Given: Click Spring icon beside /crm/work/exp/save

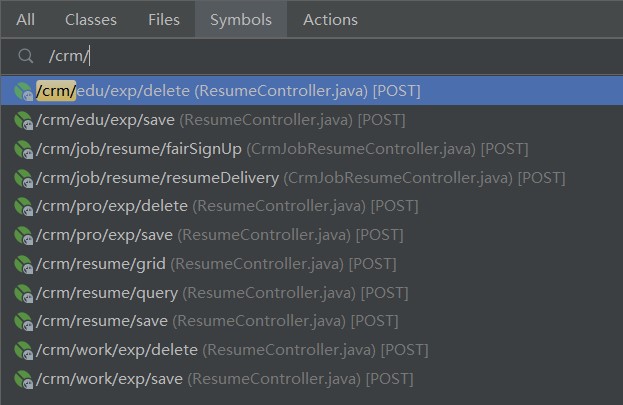Looking at the screenshot, I should coord(23,379).
